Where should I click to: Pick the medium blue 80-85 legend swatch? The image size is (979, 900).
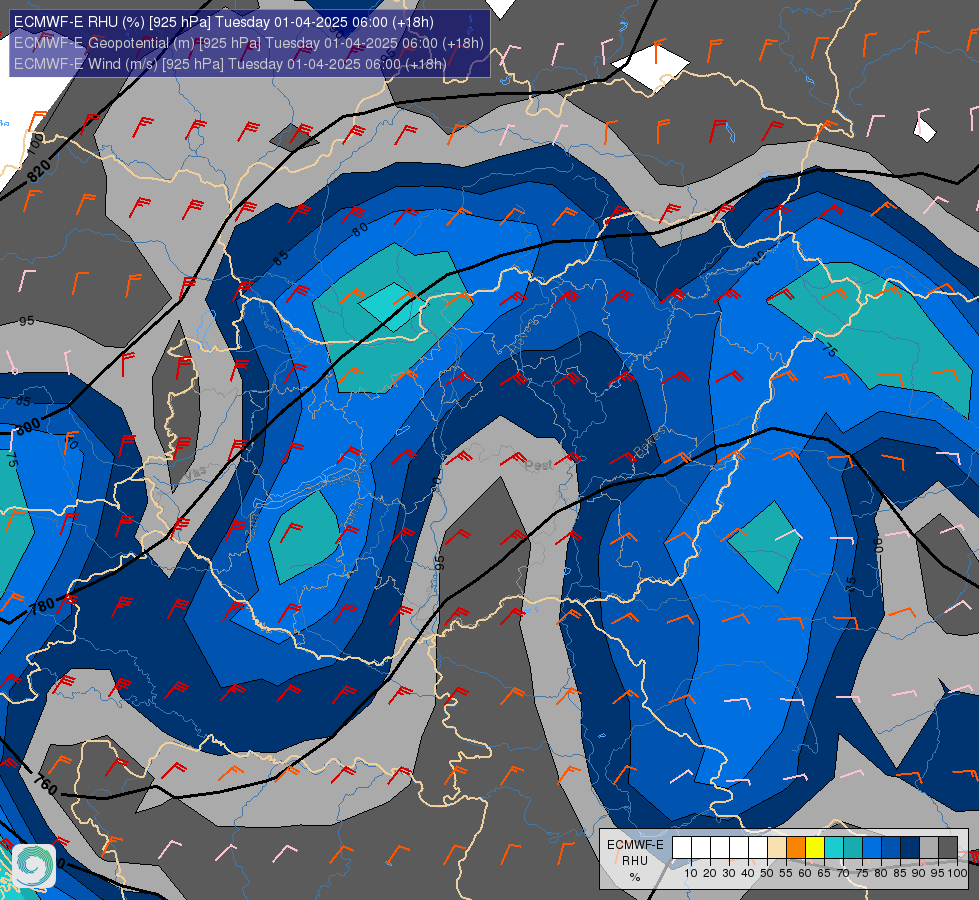click(891, 848)
